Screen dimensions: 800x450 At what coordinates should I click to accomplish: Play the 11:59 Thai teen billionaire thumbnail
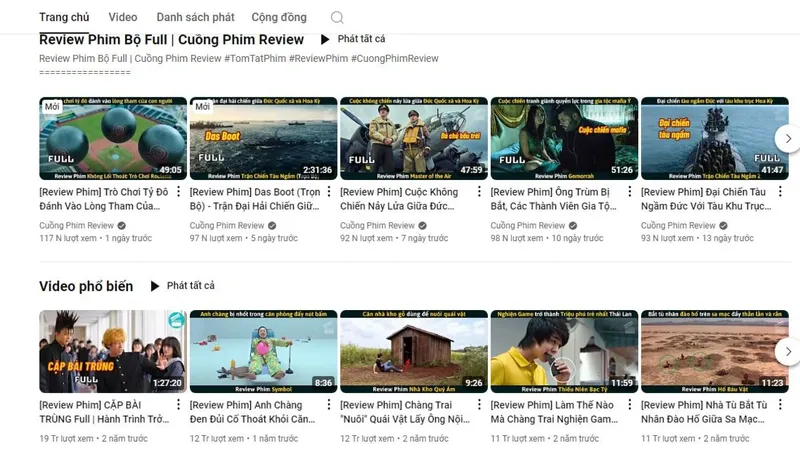point(564,352)
